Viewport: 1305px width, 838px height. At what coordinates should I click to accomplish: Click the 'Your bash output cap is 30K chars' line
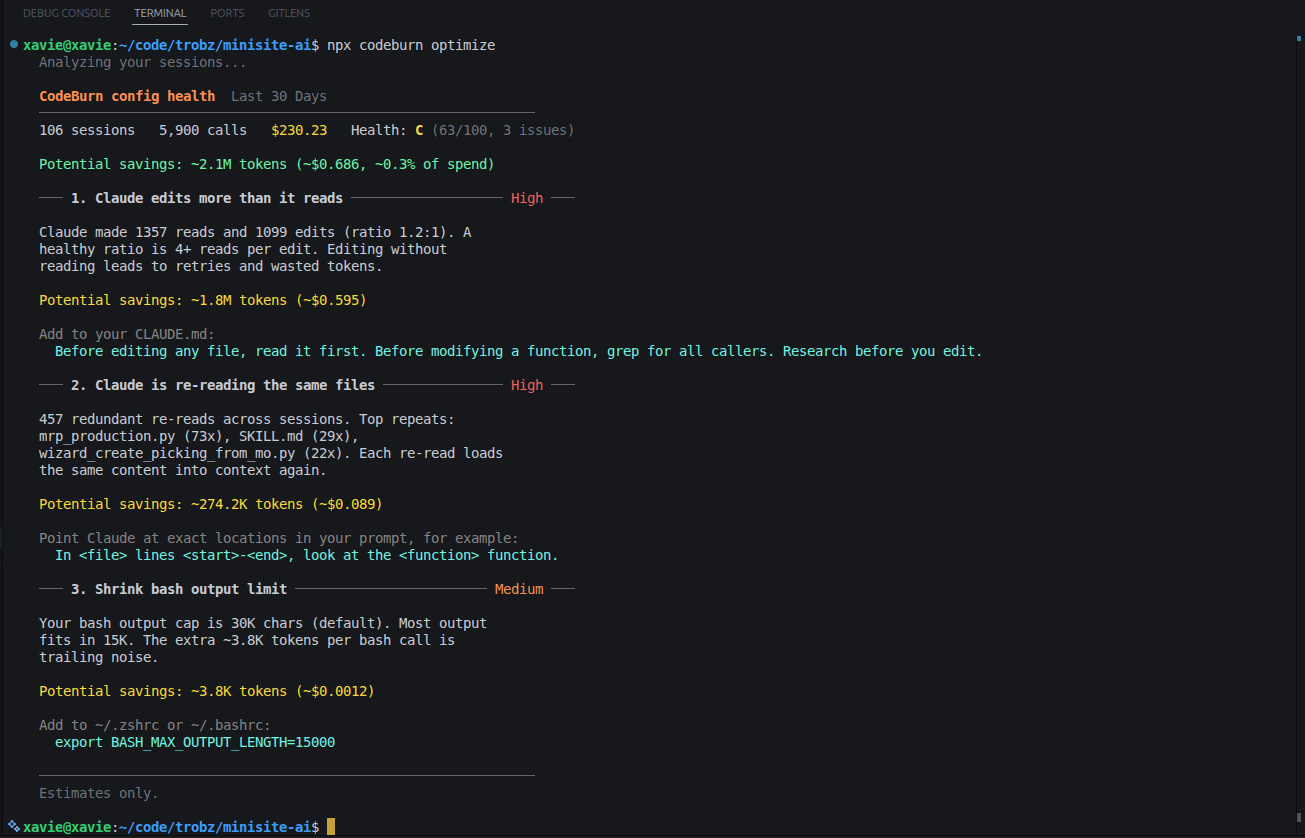[263, 623]
